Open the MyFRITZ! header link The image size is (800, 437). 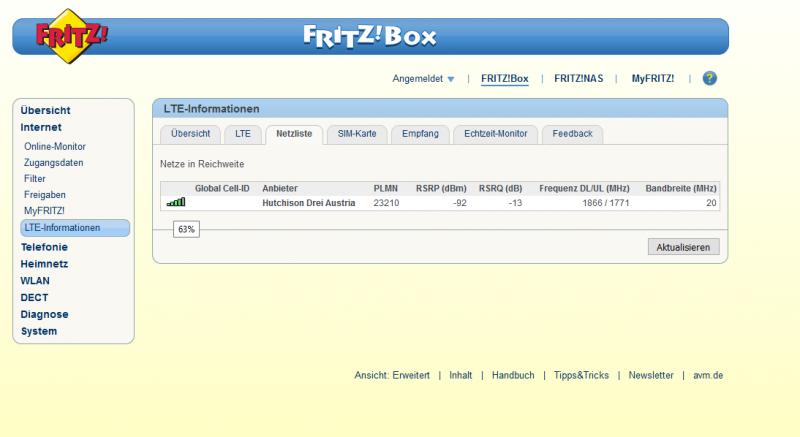coord(653,79)
